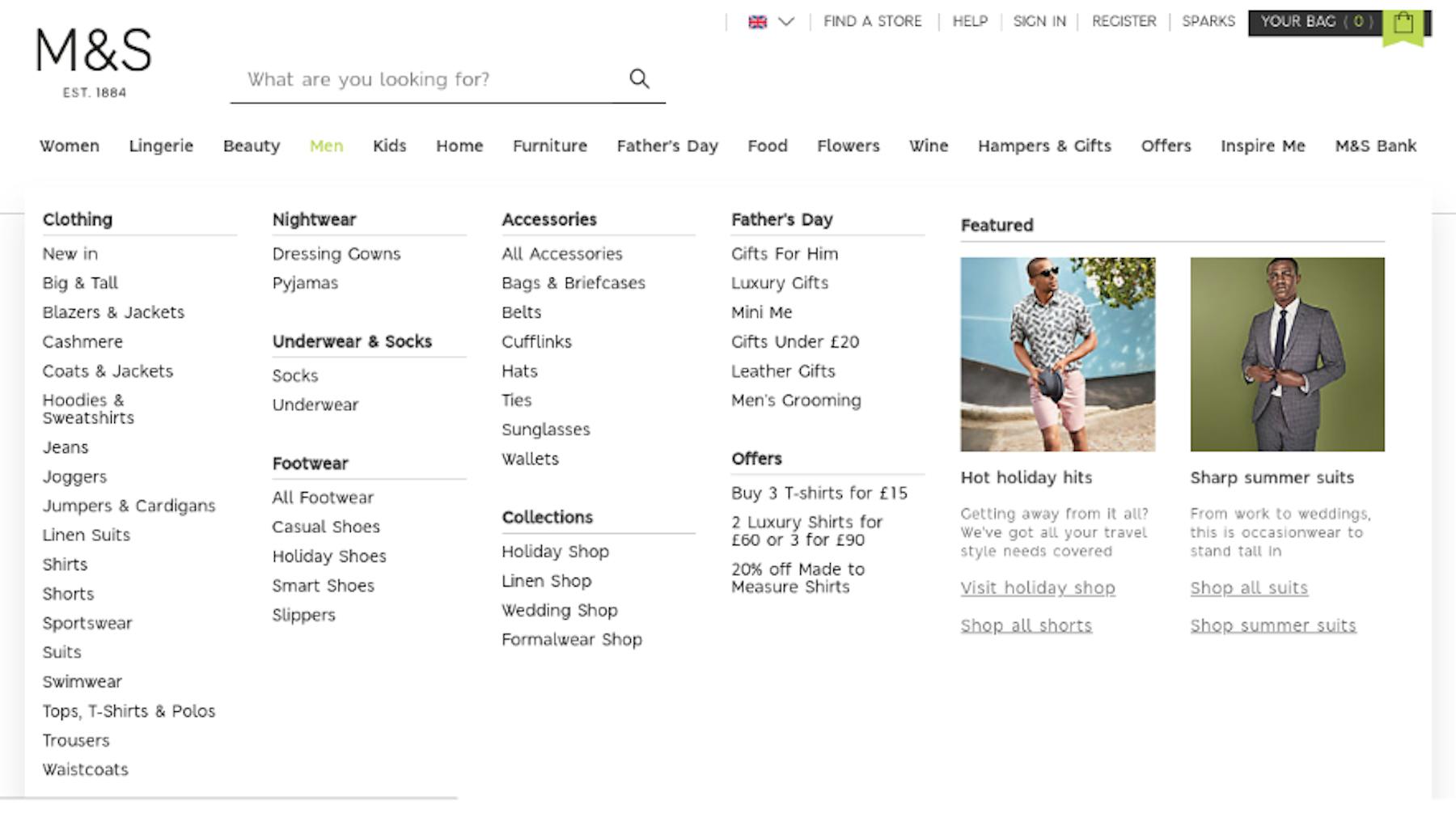Viewport: 1456px width, 813px height.
Task: Open Men's Grooming
Action: click(796, 400)
